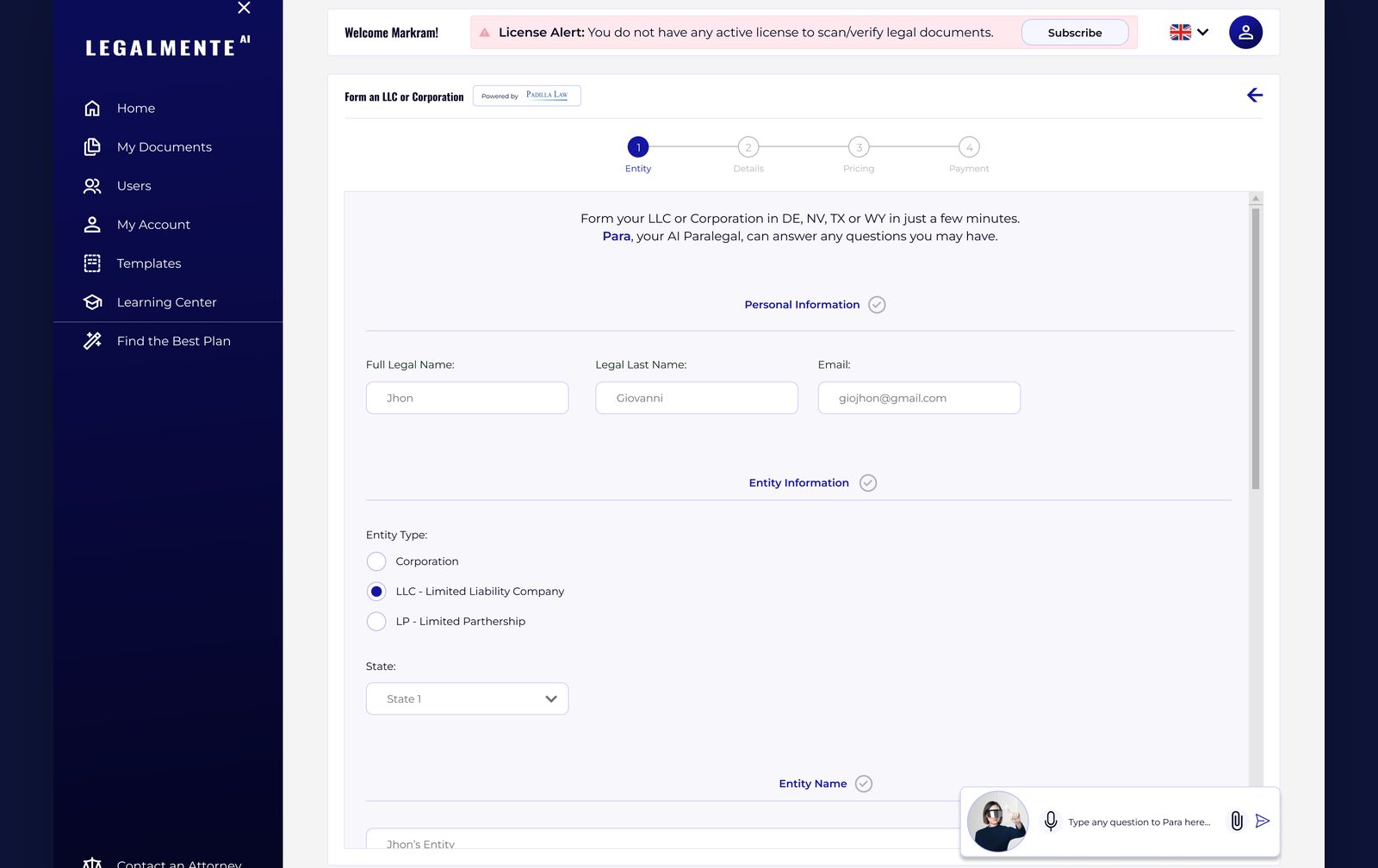This screenshot has height=868, width=1378.
Task: Open the My Documents icon in sidebar
Action: tap(92, 147)
